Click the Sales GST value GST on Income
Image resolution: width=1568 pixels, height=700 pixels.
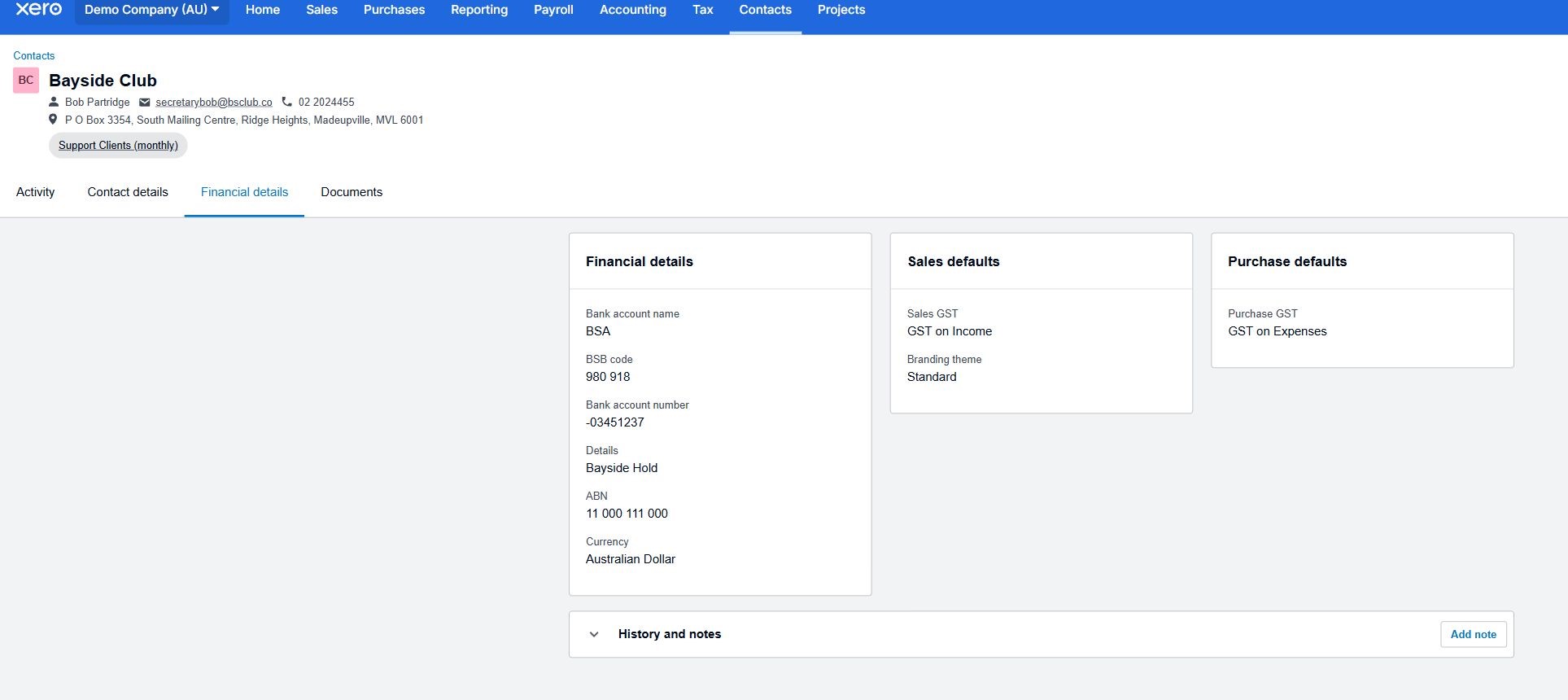[x=950, y=331]
